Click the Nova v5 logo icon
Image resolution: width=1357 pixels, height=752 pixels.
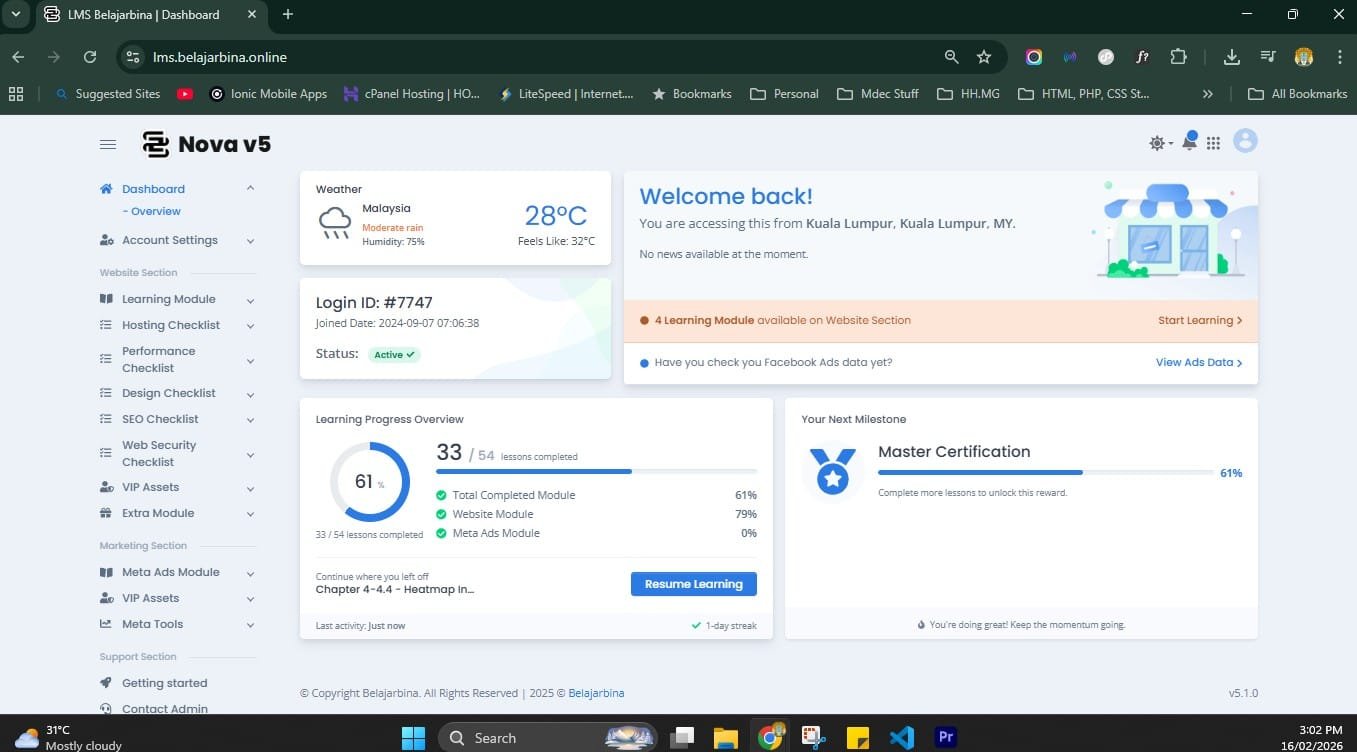point(156,144)
